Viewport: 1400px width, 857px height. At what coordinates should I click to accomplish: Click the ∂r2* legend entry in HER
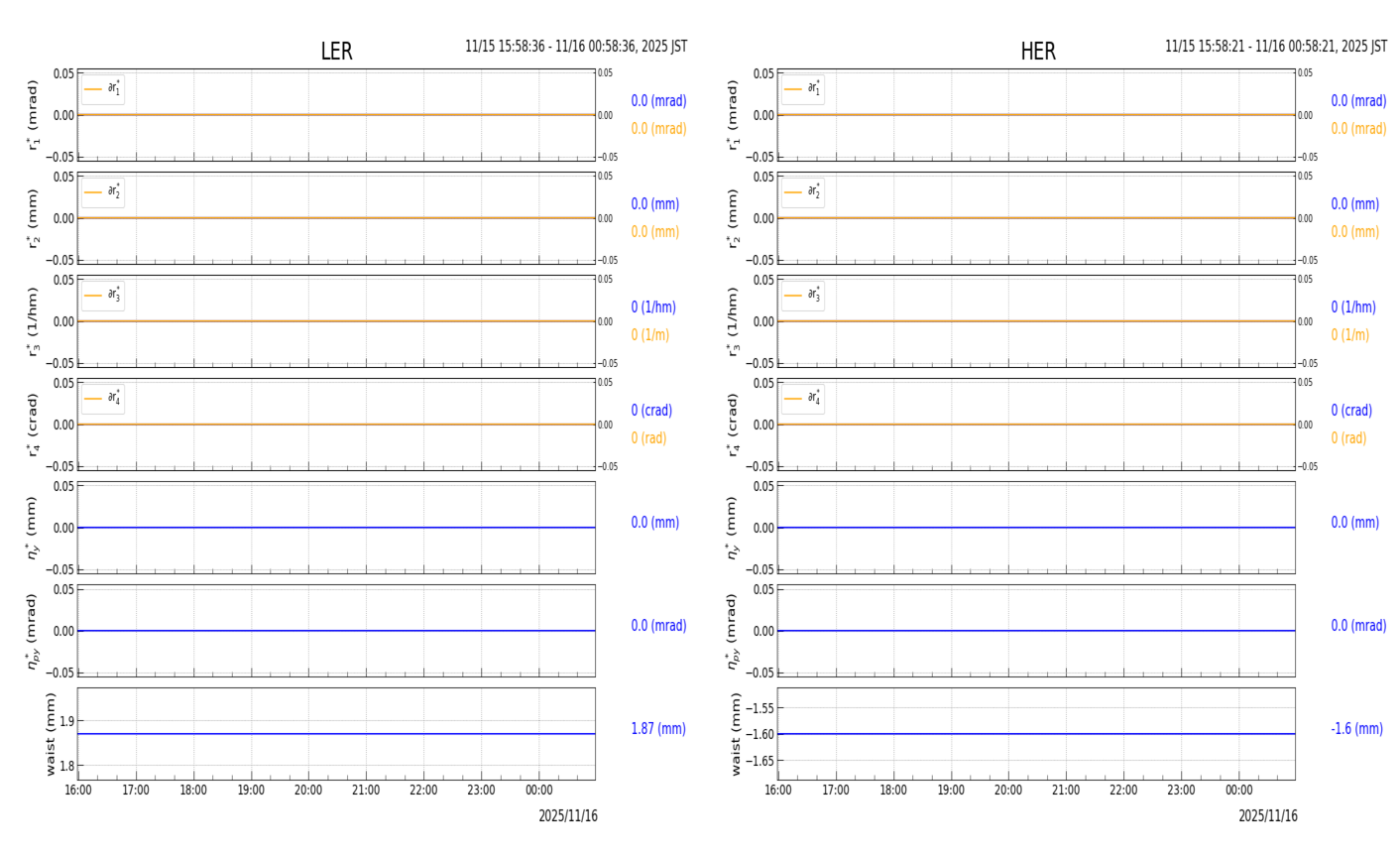(803, 192)
